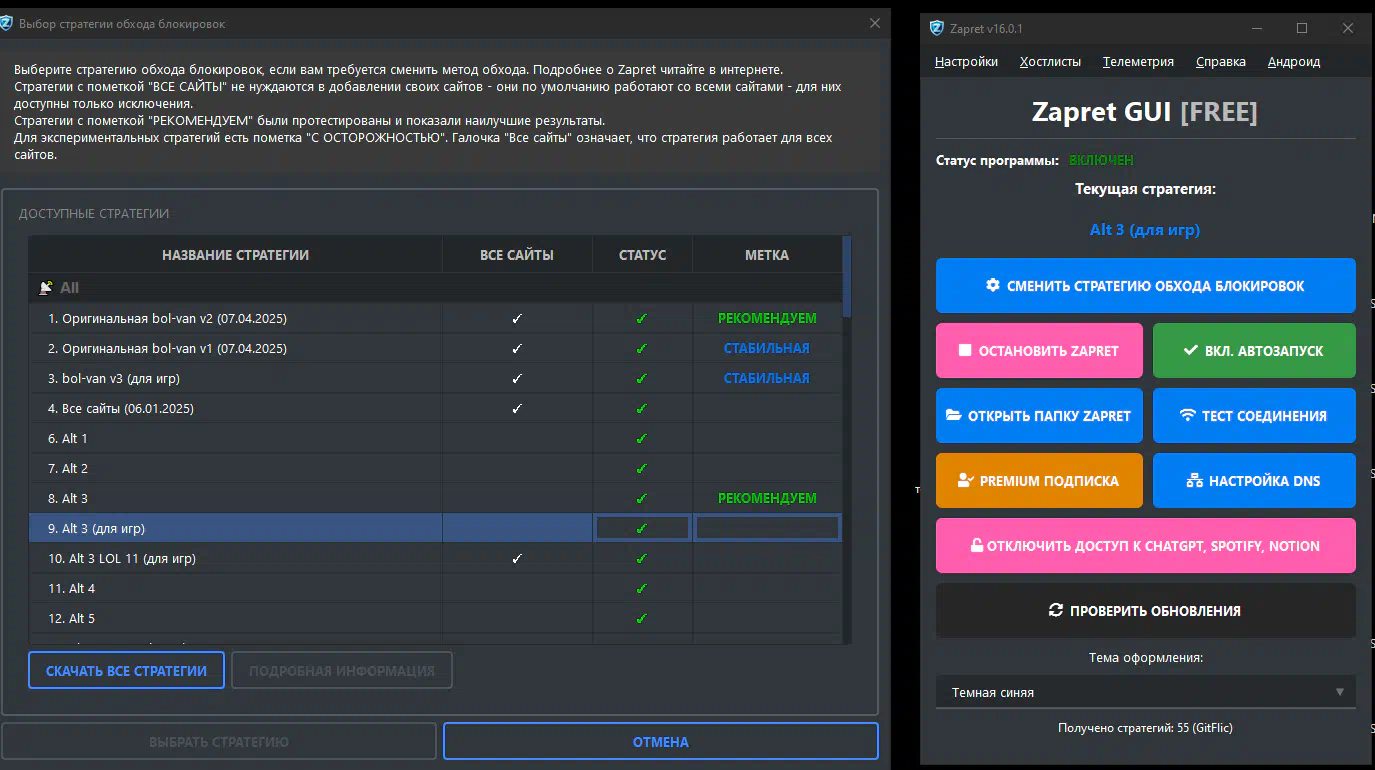Click the refresh icon on Проверить обновления
Image resolution: width=1375 pixels, height=770 pixels.
[x=1055, y=610]
